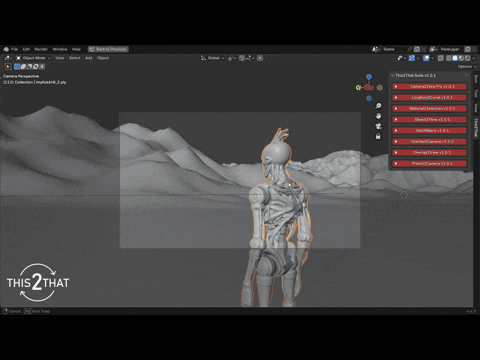The width and height of the screenshot is (480, 360).
Task: Switch to Material Preview shading
Action: pos(461,58)
